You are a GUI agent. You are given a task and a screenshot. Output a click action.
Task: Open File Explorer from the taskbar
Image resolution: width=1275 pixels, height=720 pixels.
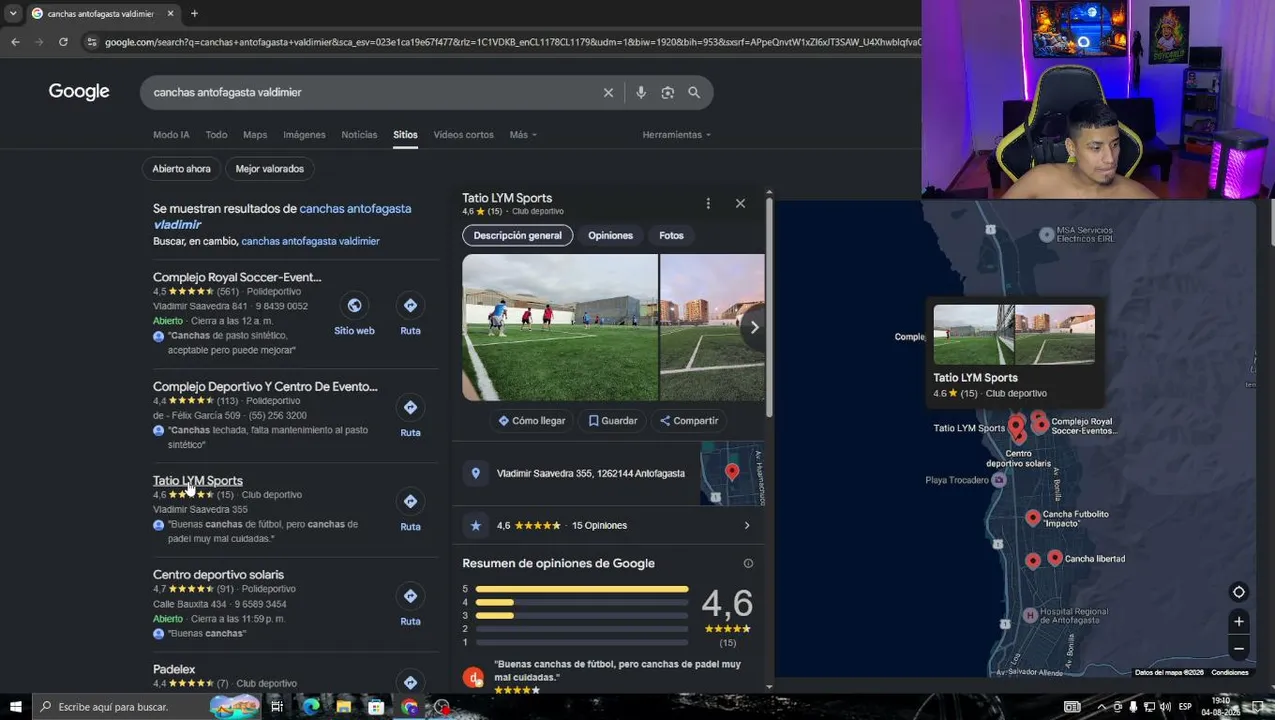(343, 707)
